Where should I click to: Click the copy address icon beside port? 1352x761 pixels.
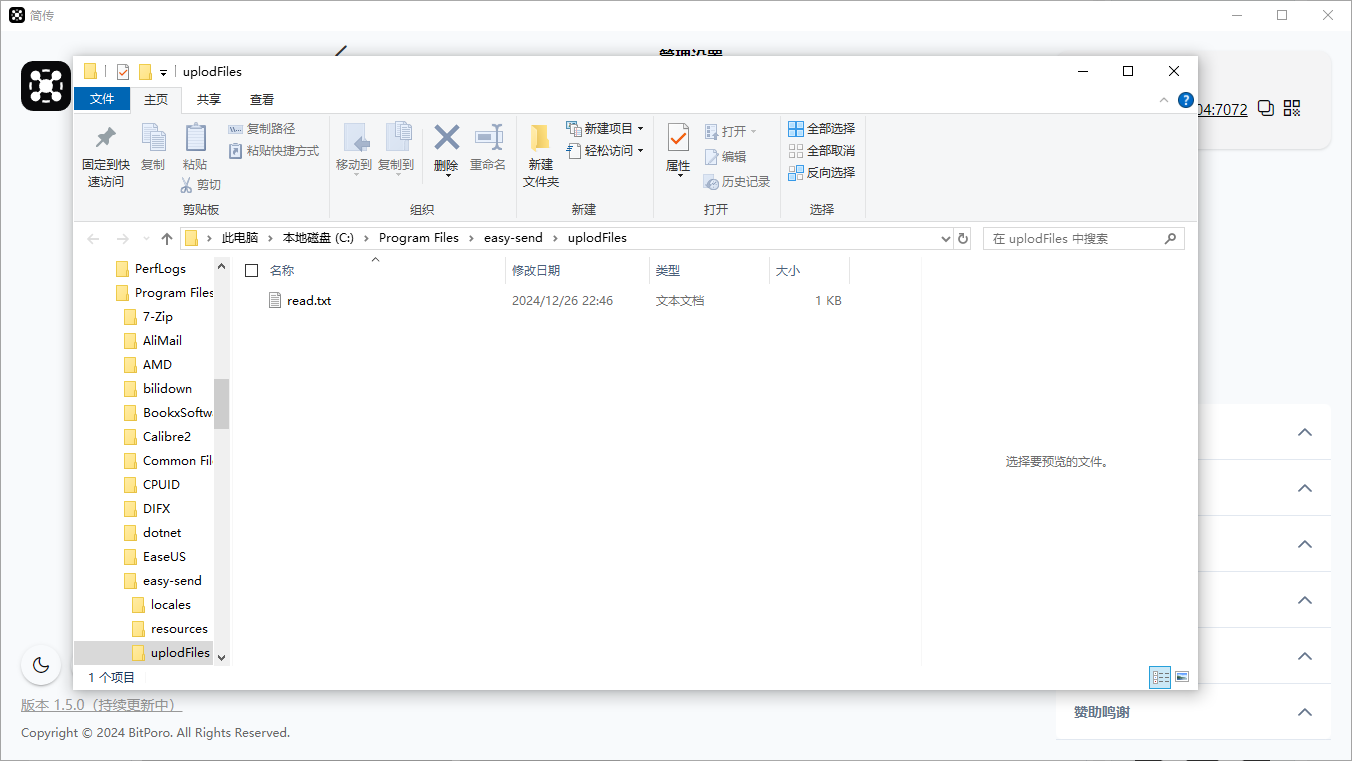point(1266,108)
